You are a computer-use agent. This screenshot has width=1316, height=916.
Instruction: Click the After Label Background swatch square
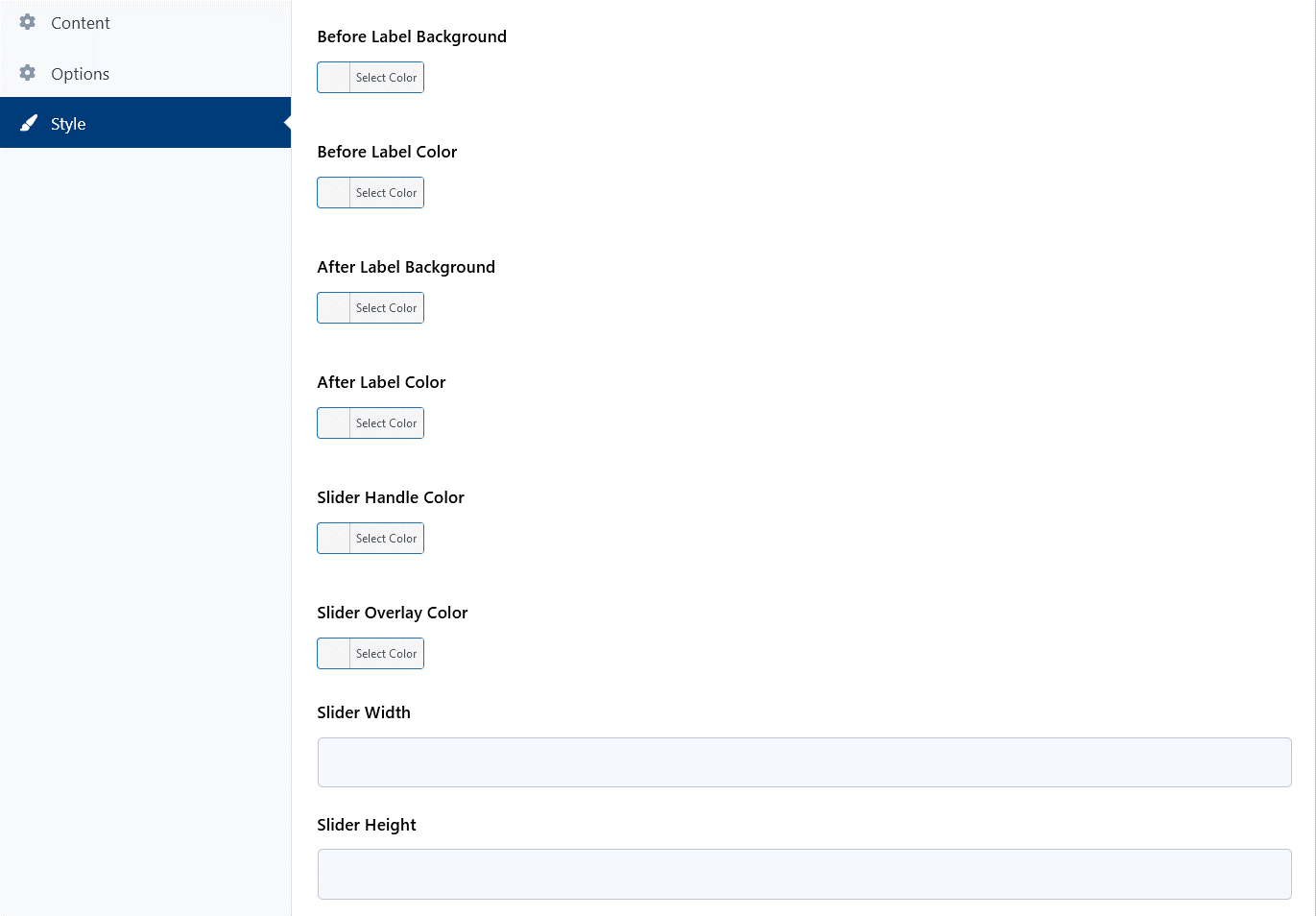[x=333, y=307]
